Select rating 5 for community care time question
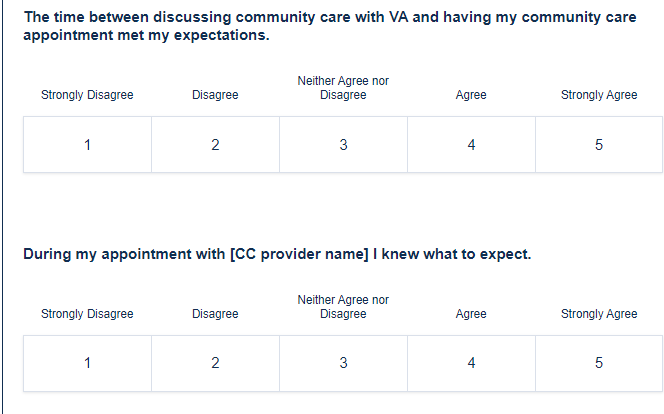 click(599, 145)
